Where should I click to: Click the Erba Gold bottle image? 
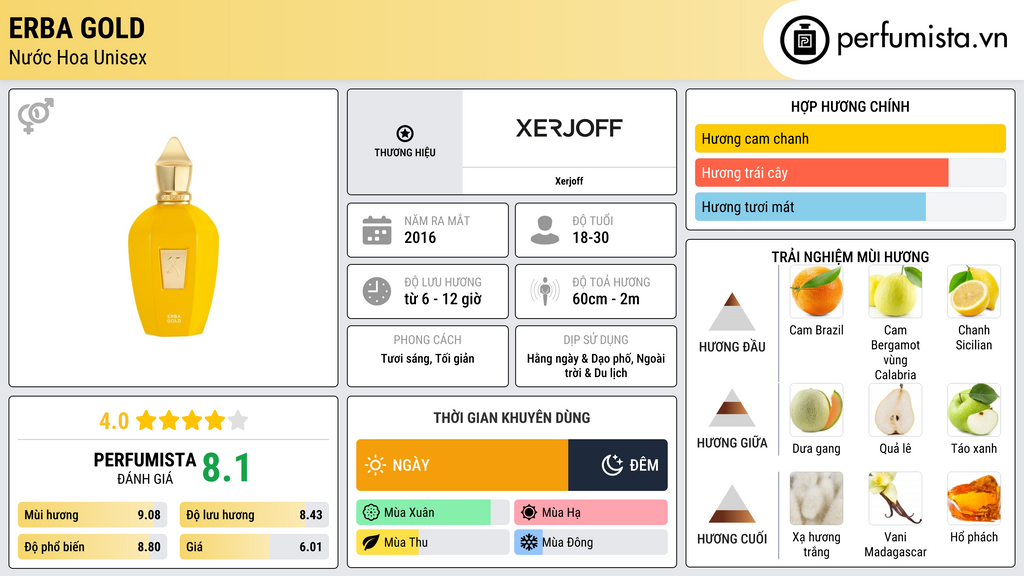[173, 238]
